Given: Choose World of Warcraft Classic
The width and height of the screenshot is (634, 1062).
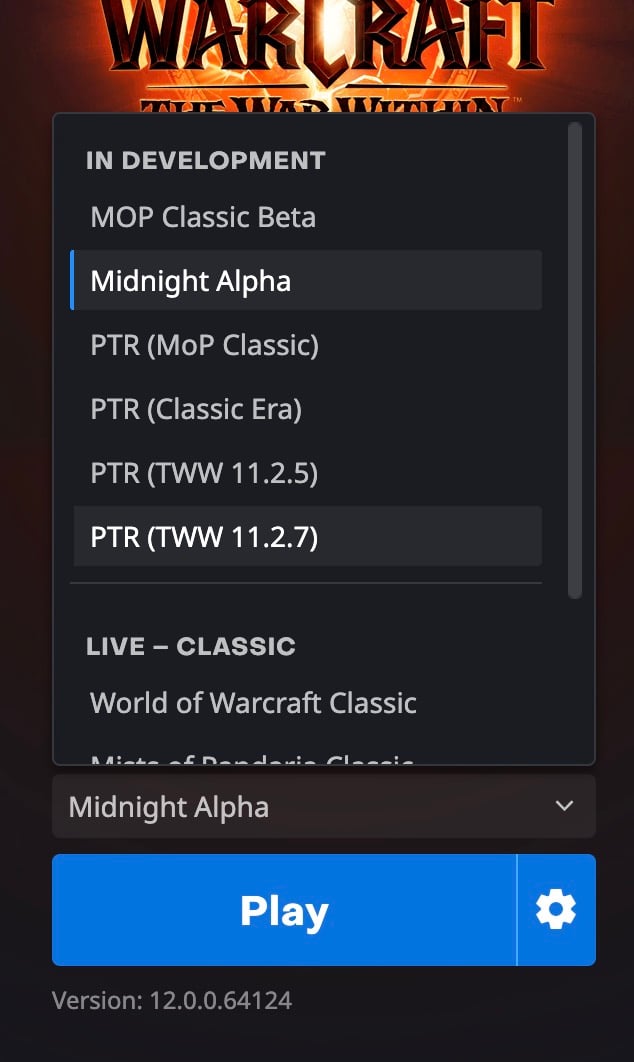Looking at the screenshot, I should [x=253, y=702].
